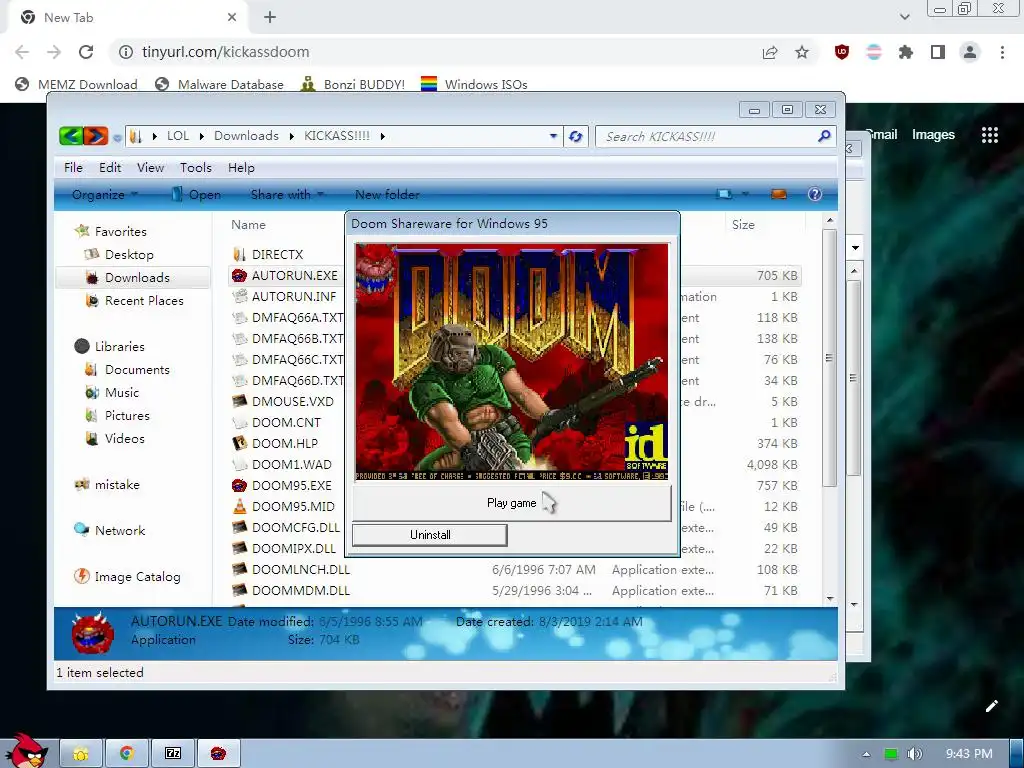The height and width of the screenshot is (768, 1024).
Task: Click Open in Explorer toolbar
Action: click(196, 195)
